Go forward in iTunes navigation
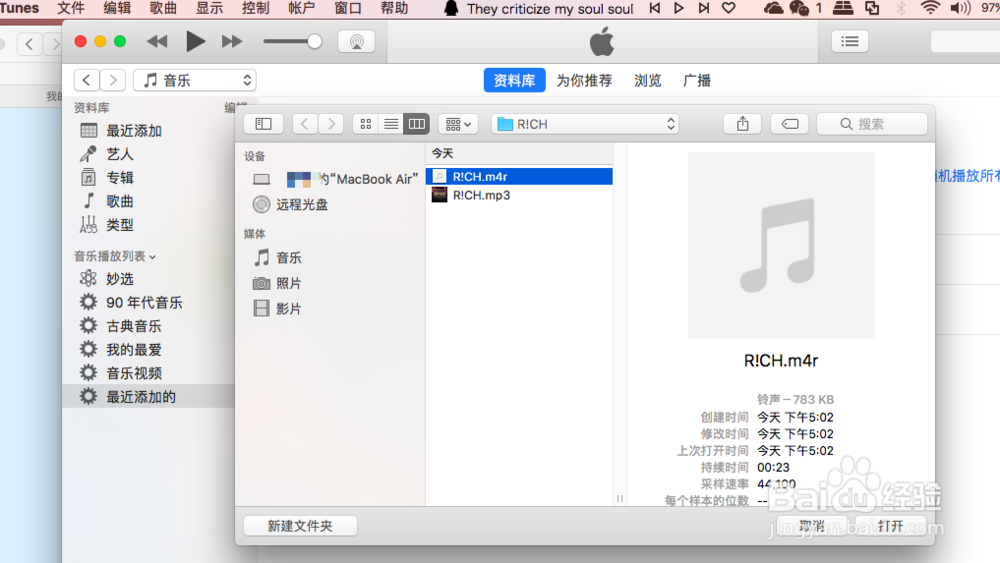The width and height of the screenshot is (1000, 563). point(113,80)
